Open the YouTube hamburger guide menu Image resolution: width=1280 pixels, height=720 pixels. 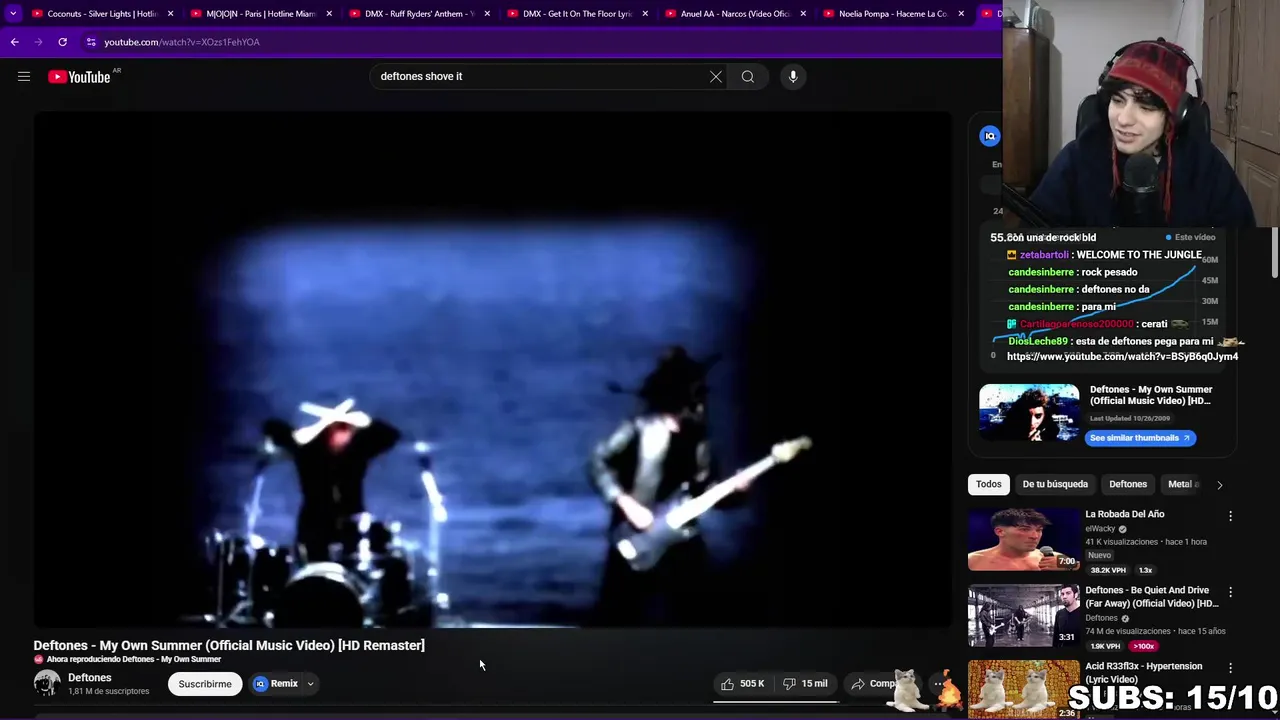pos(24,76)
